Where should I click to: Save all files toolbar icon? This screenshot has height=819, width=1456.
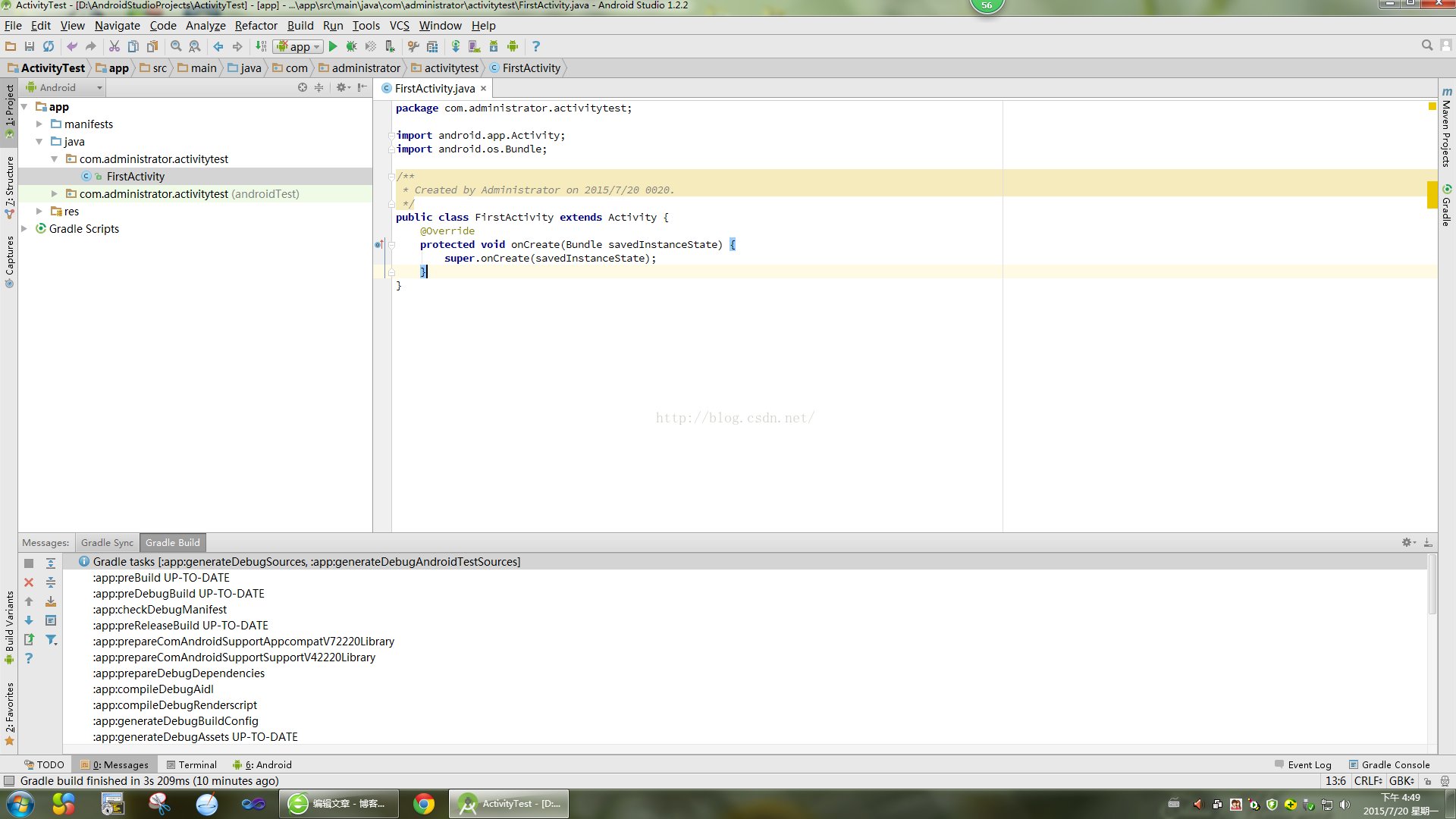30,46
